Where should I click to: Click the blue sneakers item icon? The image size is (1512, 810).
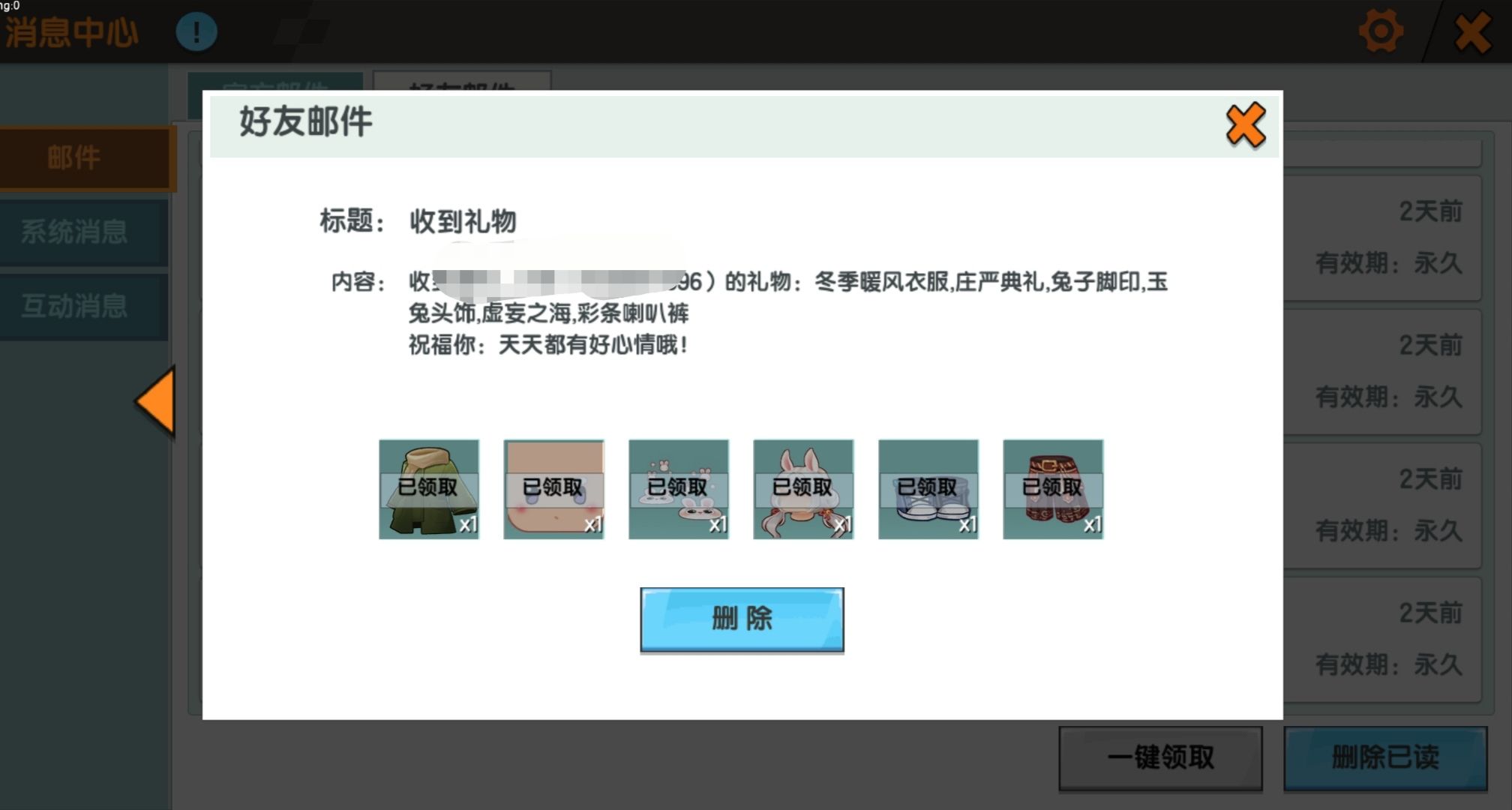(x=928, y=489)
